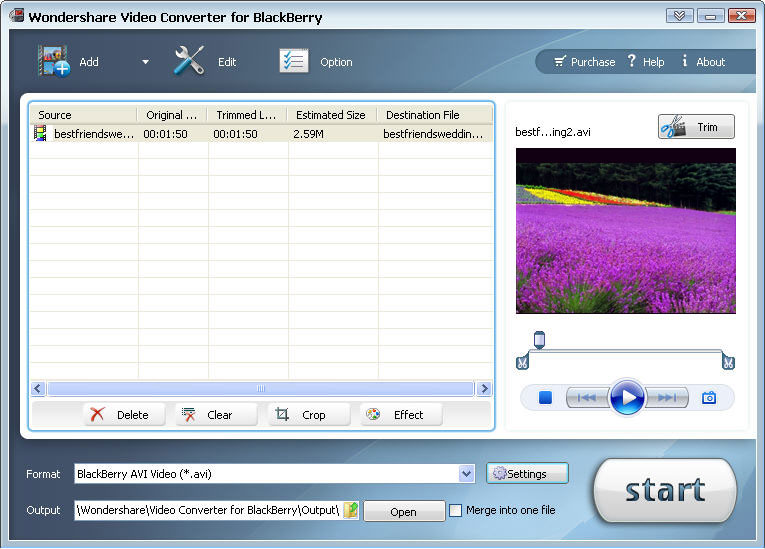
Task: Click the title bar menu arrow button
Action: click(679, 16)
